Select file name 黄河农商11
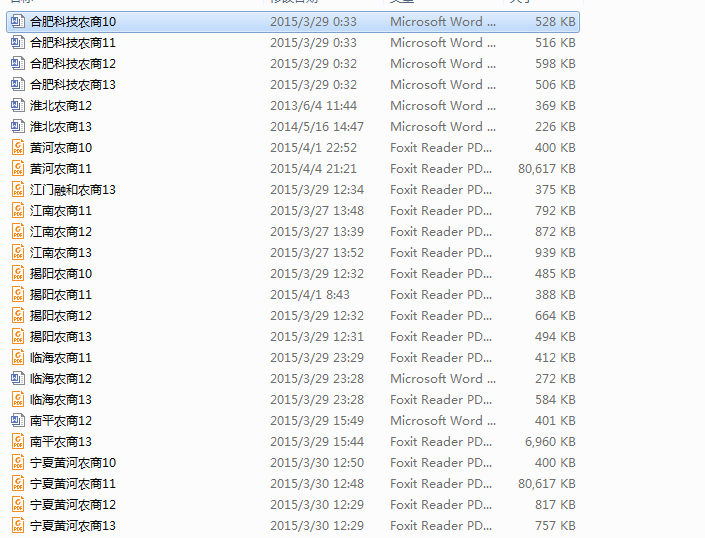Viewport: 705px width, 538px height. pyautogui.click(x=61, y=169)
